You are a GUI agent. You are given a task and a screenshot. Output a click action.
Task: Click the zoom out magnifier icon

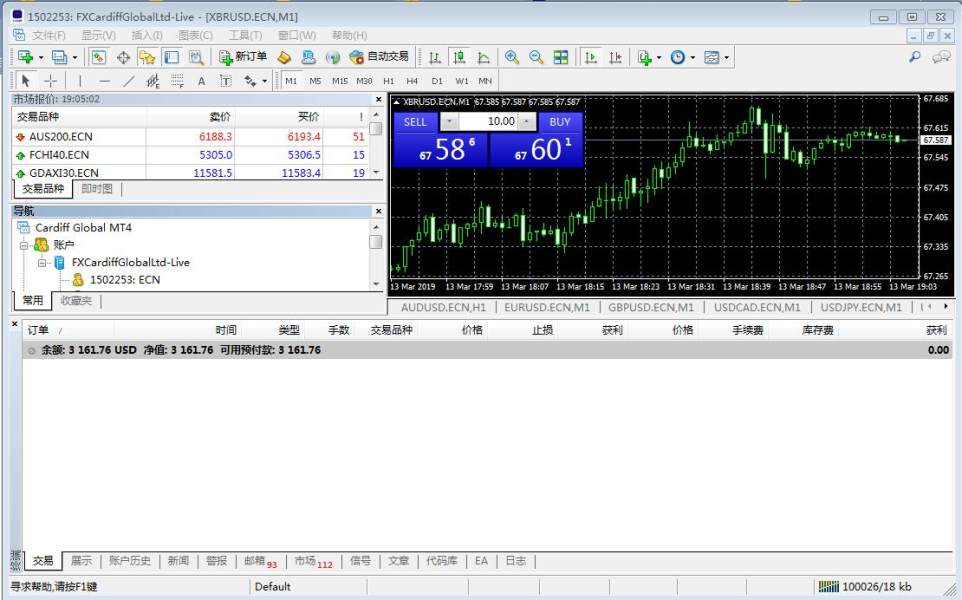pos(536,57)
